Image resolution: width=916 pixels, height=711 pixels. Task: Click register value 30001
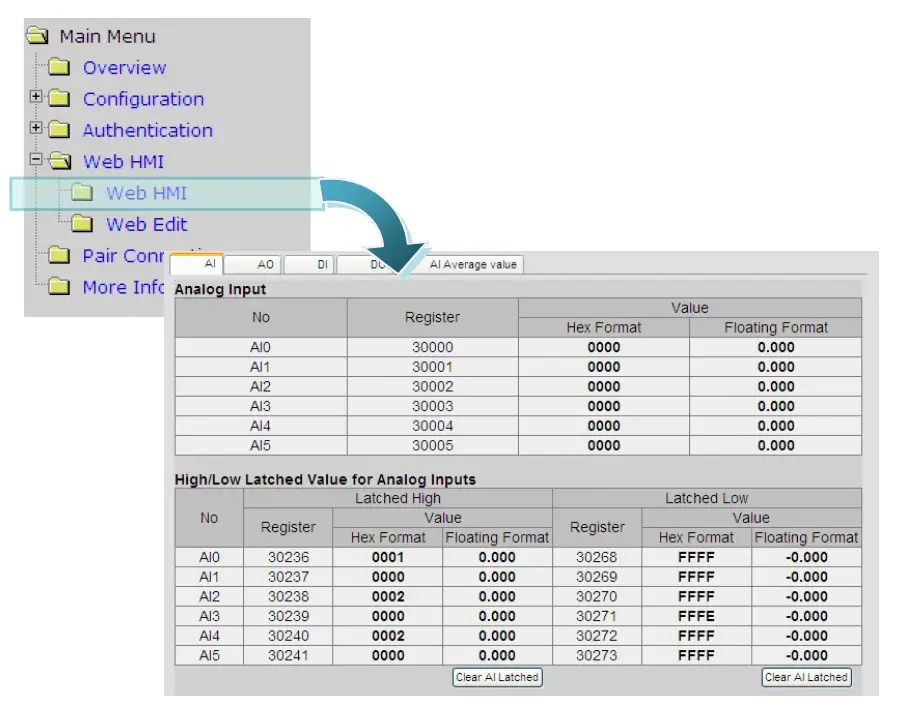click(432, 367)
